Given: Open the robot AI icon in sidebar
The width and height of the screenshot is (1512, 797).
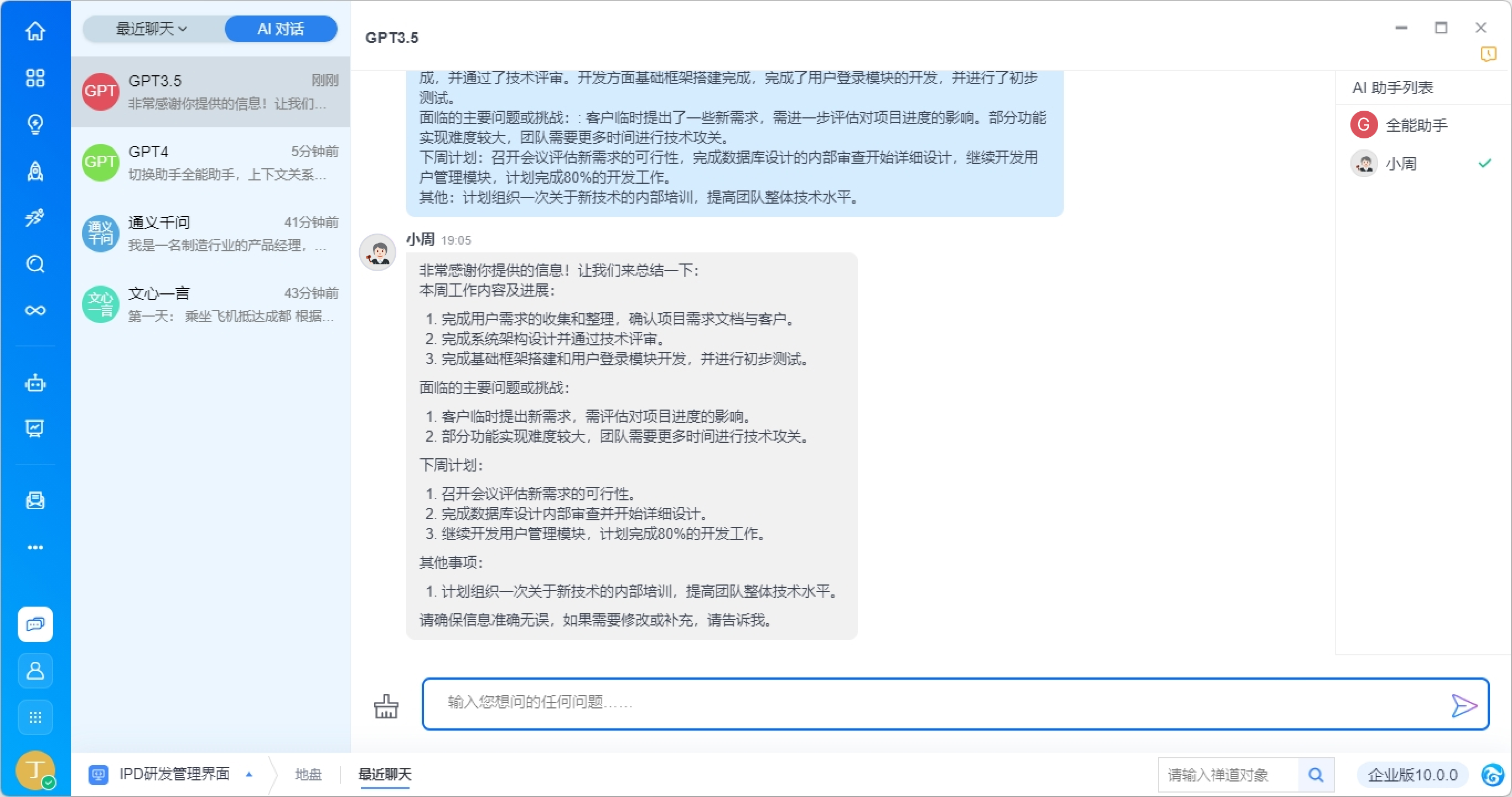Looking at the screenshot, I should tap(35, 383).
